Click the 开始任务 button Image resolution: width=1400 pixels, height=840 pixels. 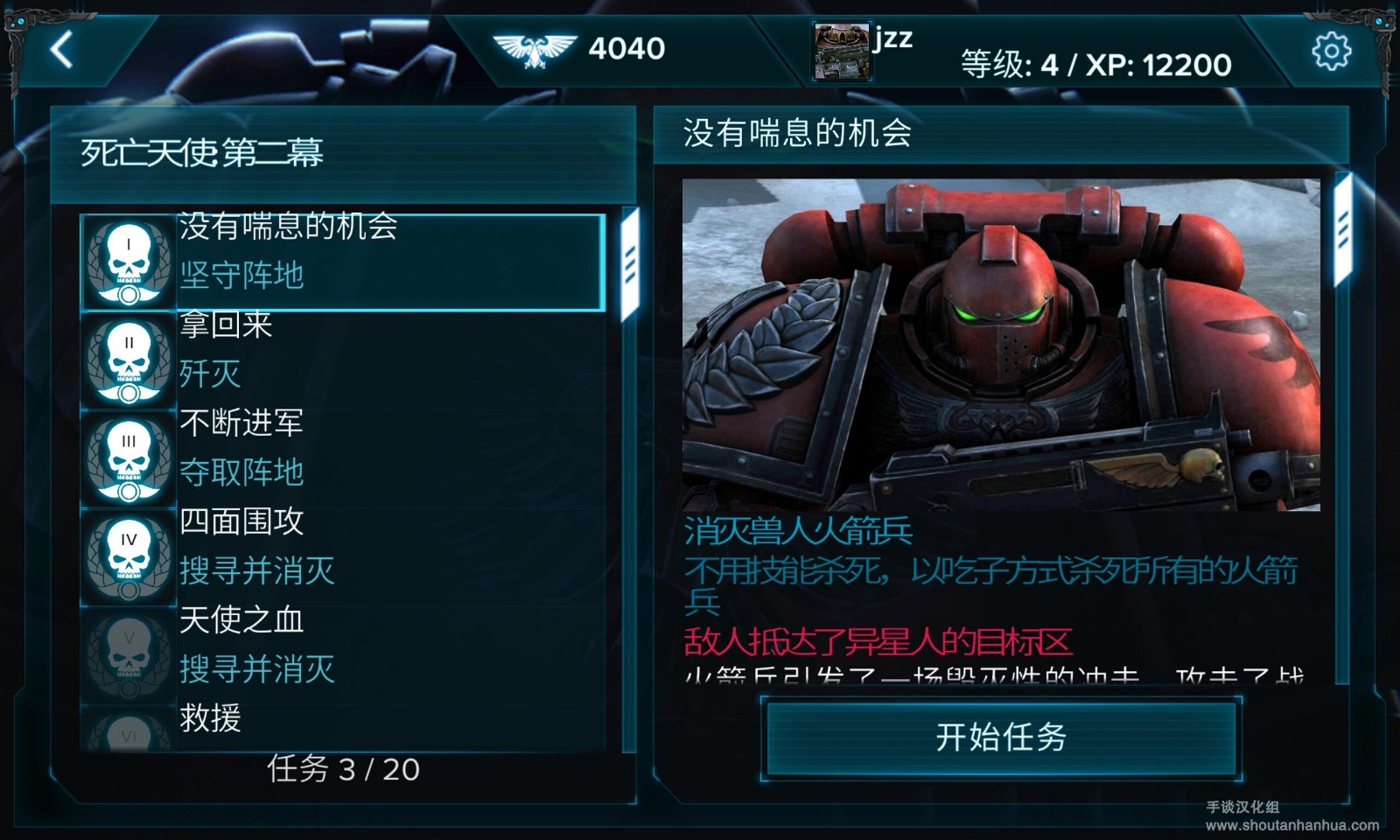click(x=1001, y=737)
